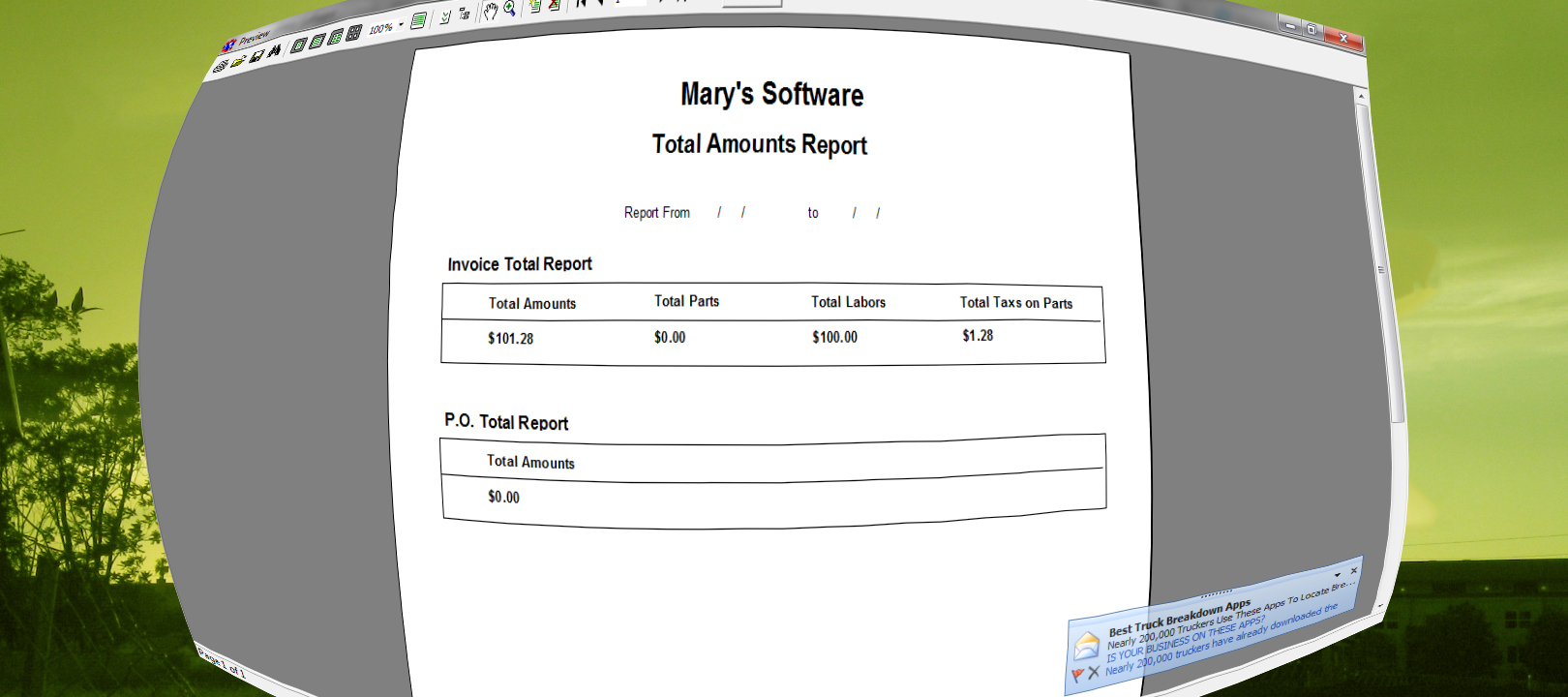The height and width of the screenshot is (697, 1568).
Task: Flag the mail notification with red flag
Action: tap(1077, 675)
